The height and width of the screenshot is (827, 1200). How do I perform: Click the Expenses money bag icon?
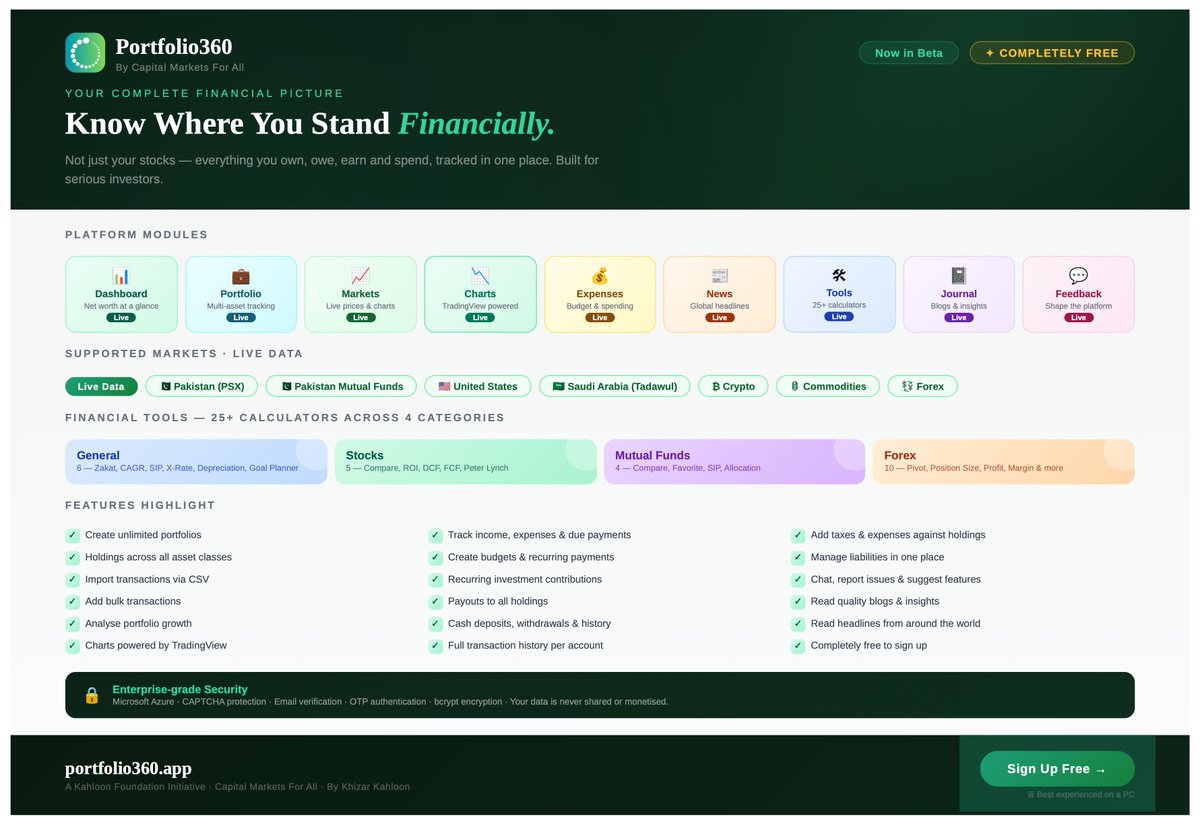click(600, 276)
